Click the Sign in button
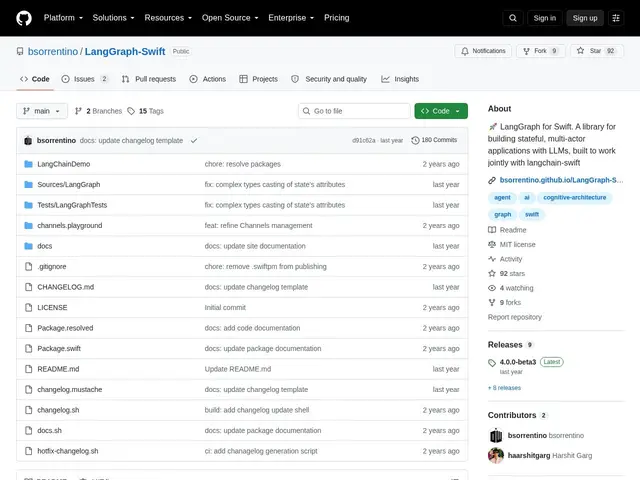 click(x=544, y=18)
